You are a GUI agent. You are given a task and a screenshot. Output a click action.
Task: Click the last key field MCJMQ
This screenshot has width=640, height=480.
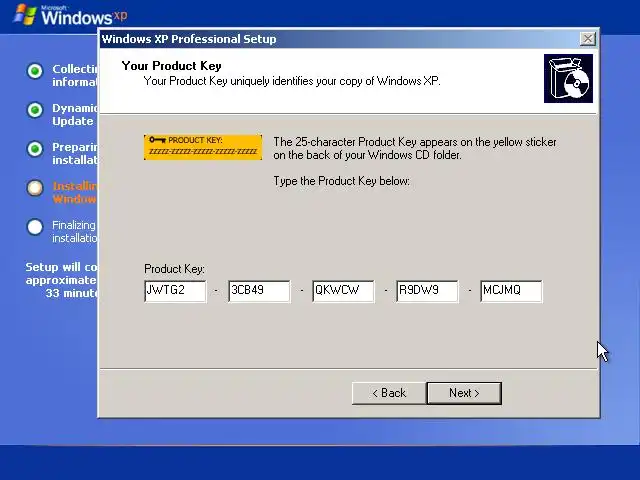coord(511,291)
